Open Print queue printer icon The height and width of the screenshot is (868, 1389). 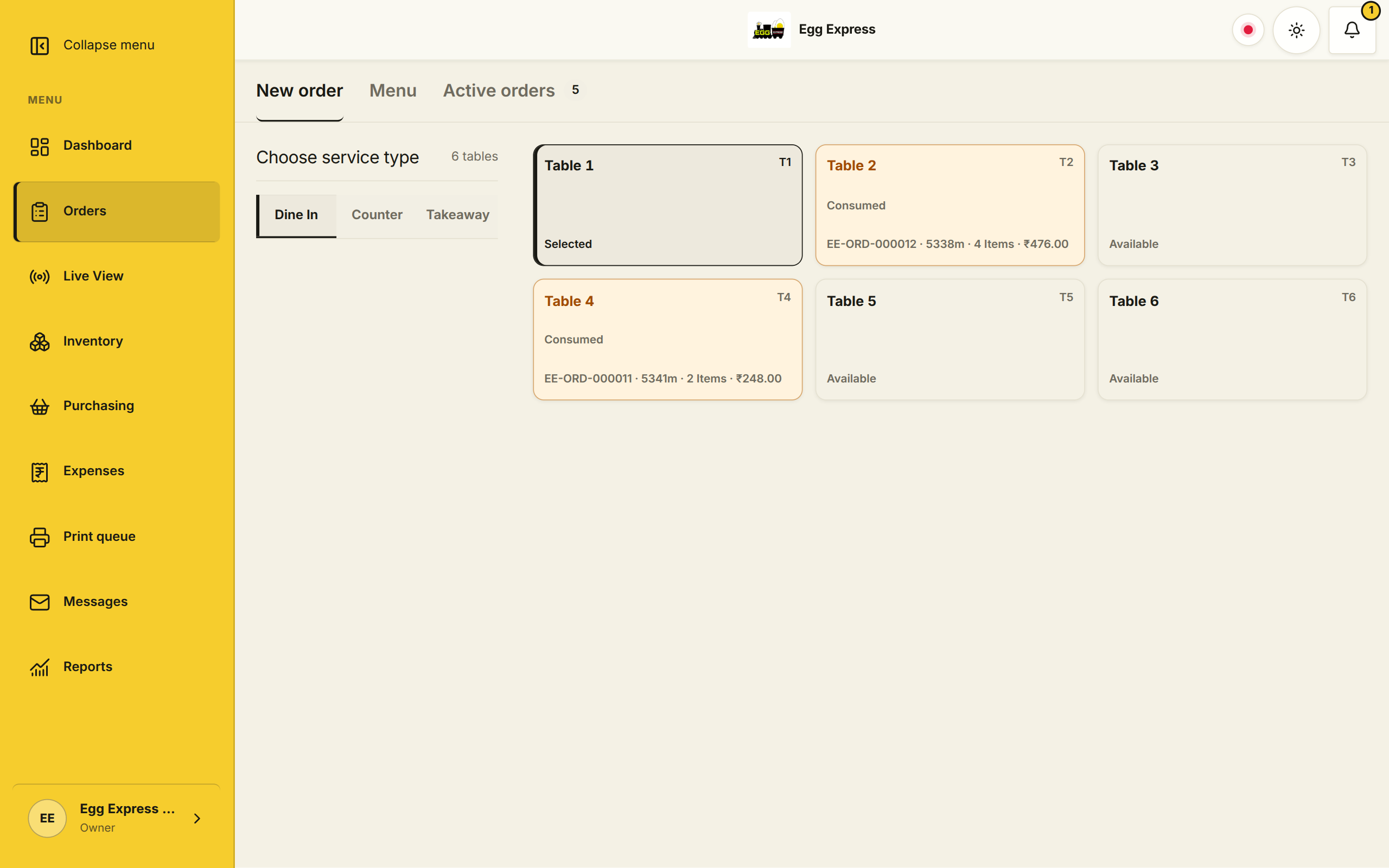40,537
